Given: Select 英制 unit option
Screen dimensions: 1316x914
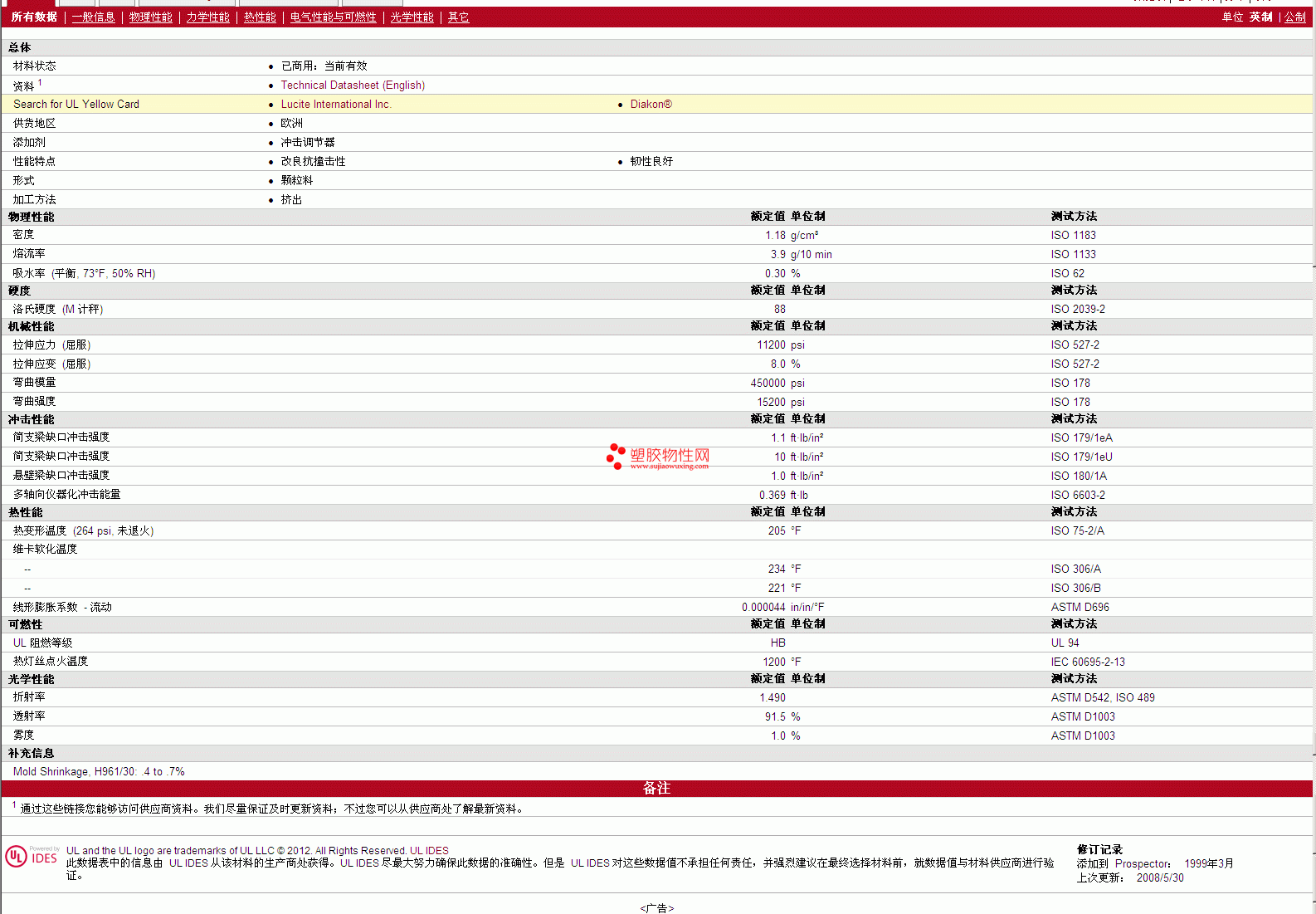Looking at the screenshot, I should coord(1260,17).
